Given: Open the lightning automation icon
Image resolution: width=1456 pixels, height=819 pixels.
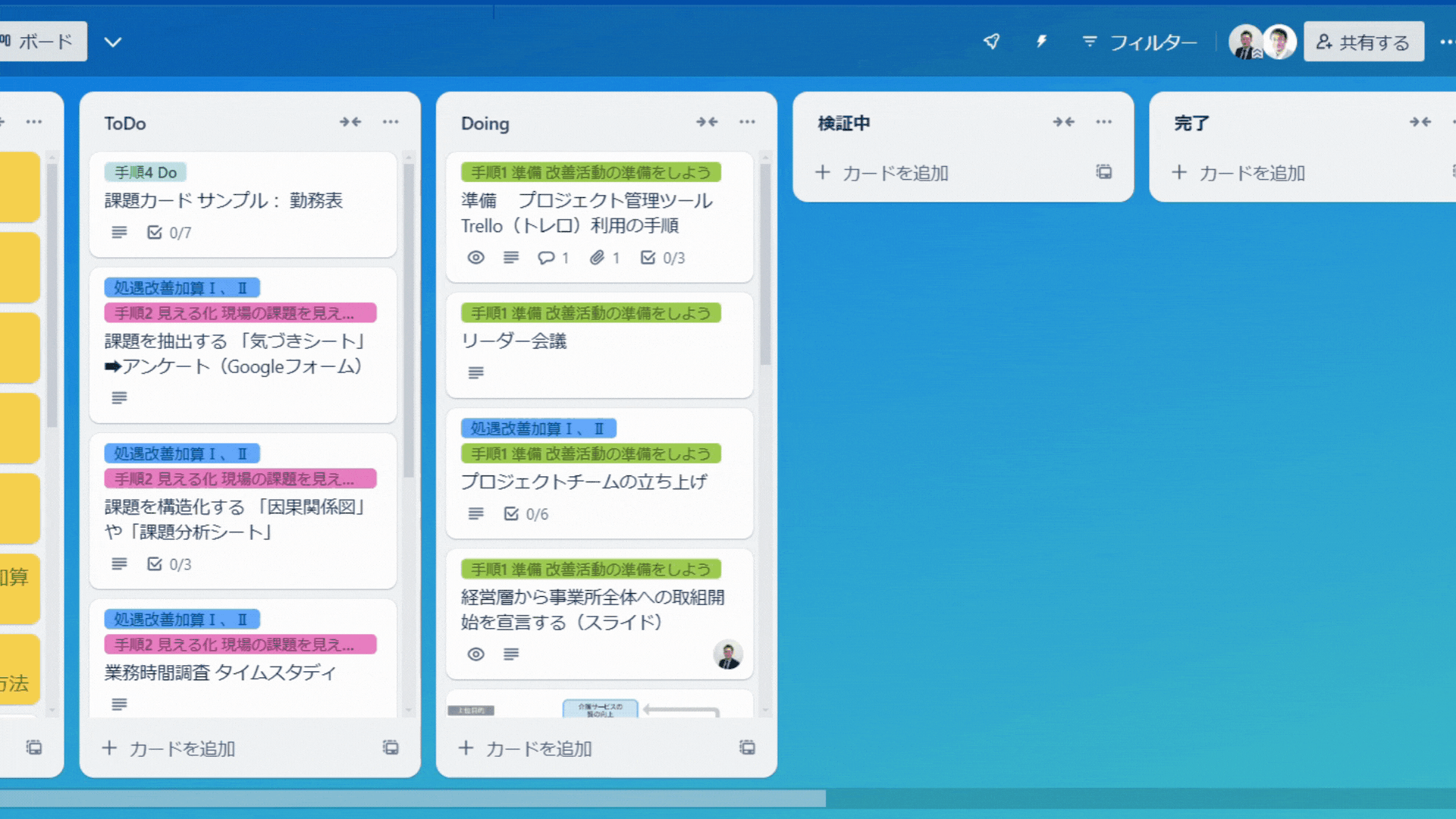Looking at the screenshot, I should [x=1042, y=42].
